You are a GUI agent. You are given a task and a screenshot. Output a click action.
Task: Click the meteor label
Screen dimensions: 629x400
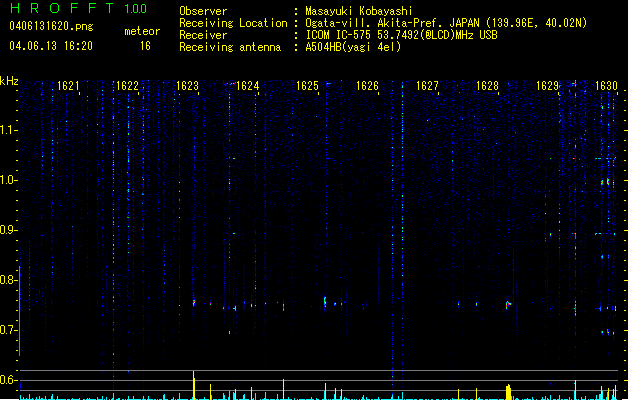(x=142, y=31)
